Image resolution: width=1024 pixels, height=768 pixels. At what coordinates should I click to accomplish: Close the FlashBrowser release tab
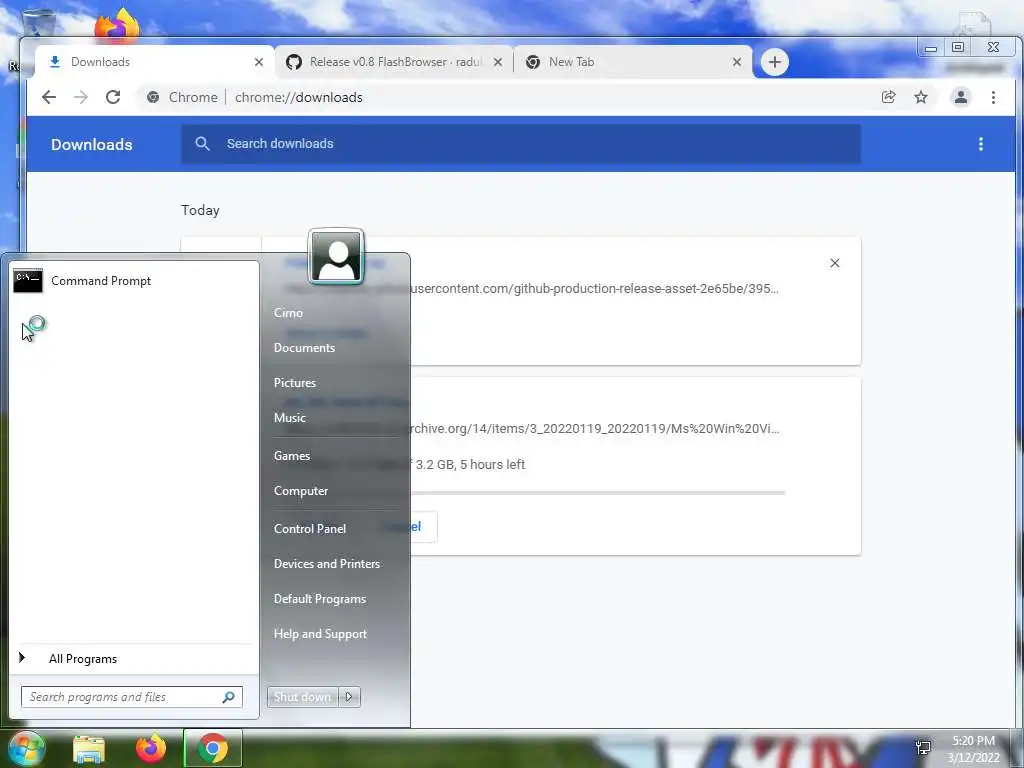point(498,62)
